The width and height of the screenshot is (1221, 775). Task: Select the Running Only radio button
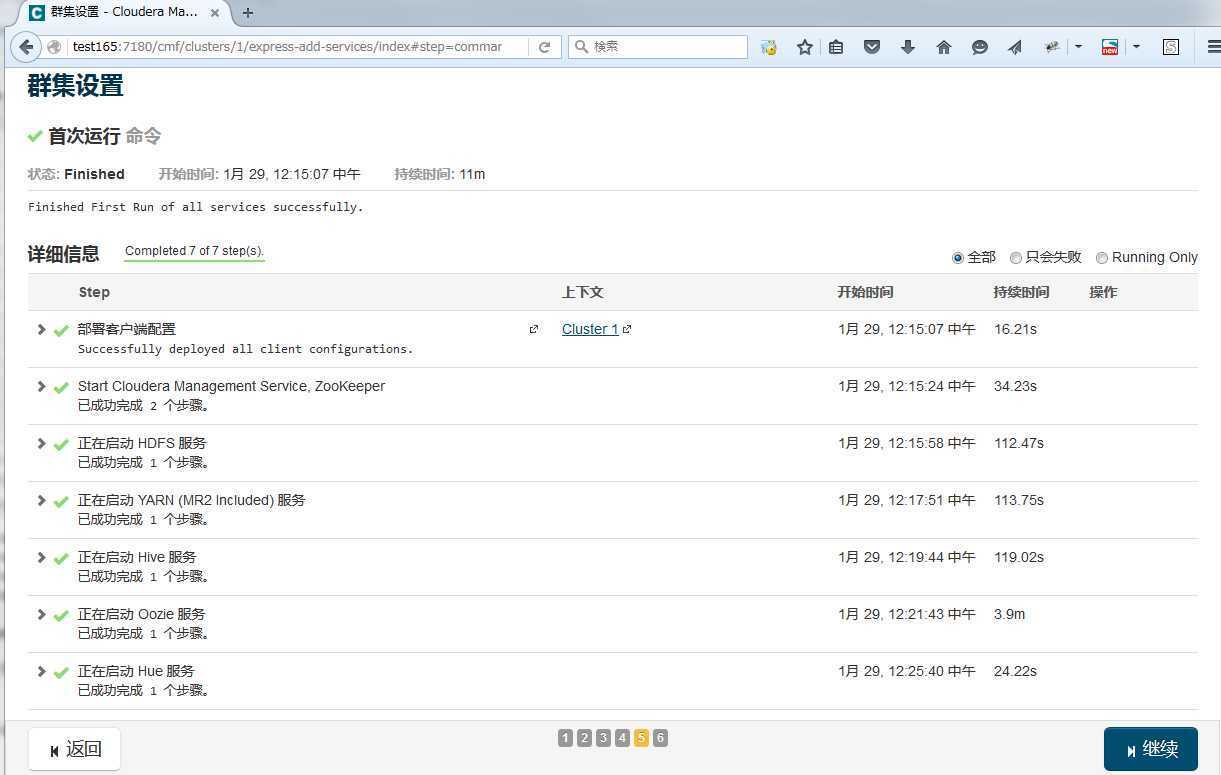point(1102,258)
